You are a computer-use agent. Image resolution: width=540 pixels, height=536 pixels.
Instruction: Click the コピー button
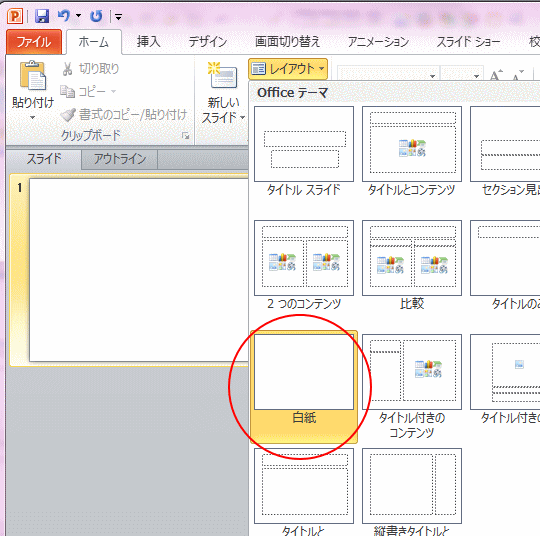[x=88, y=92]
